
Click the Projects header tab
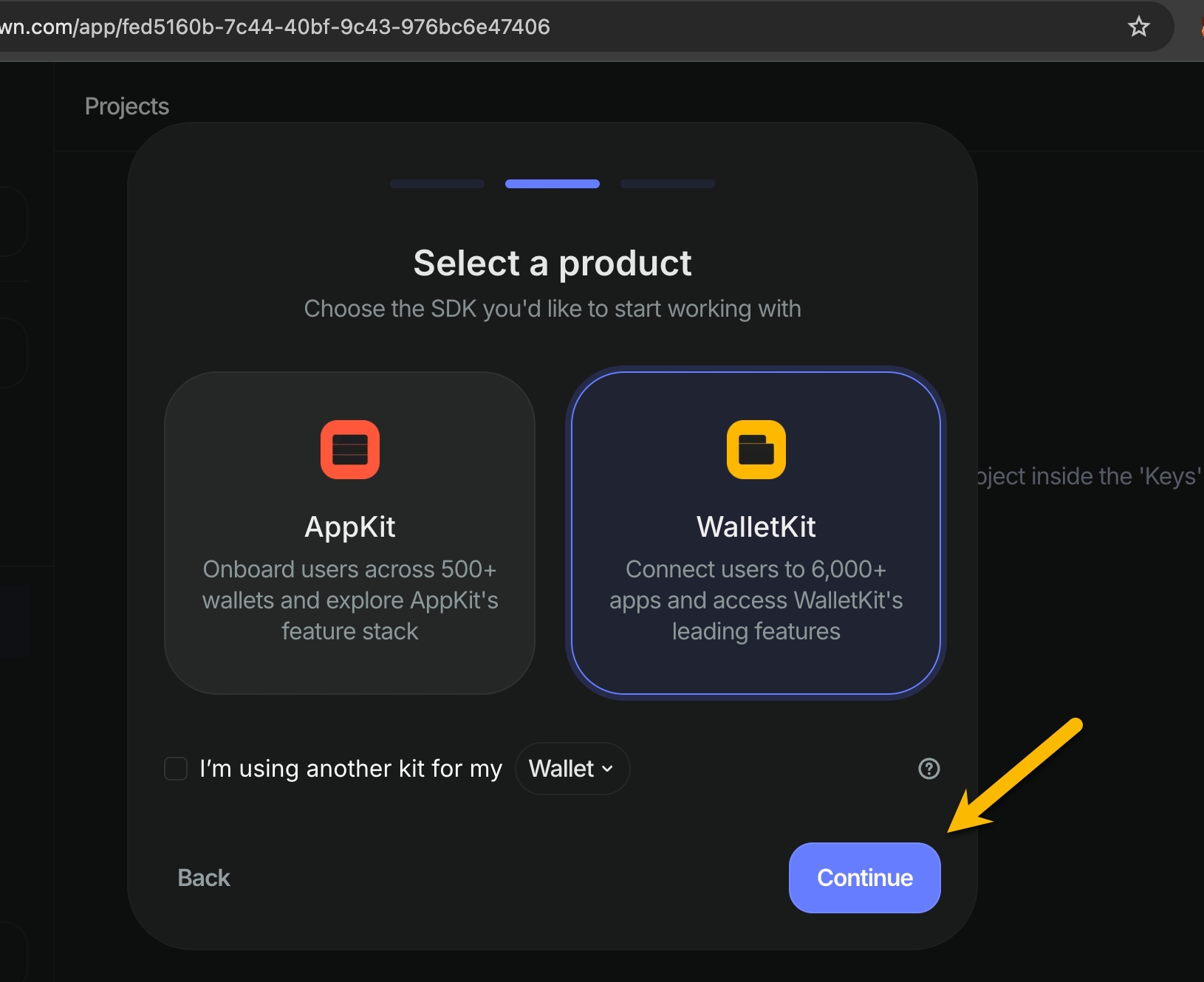click(x=127, y=106)
